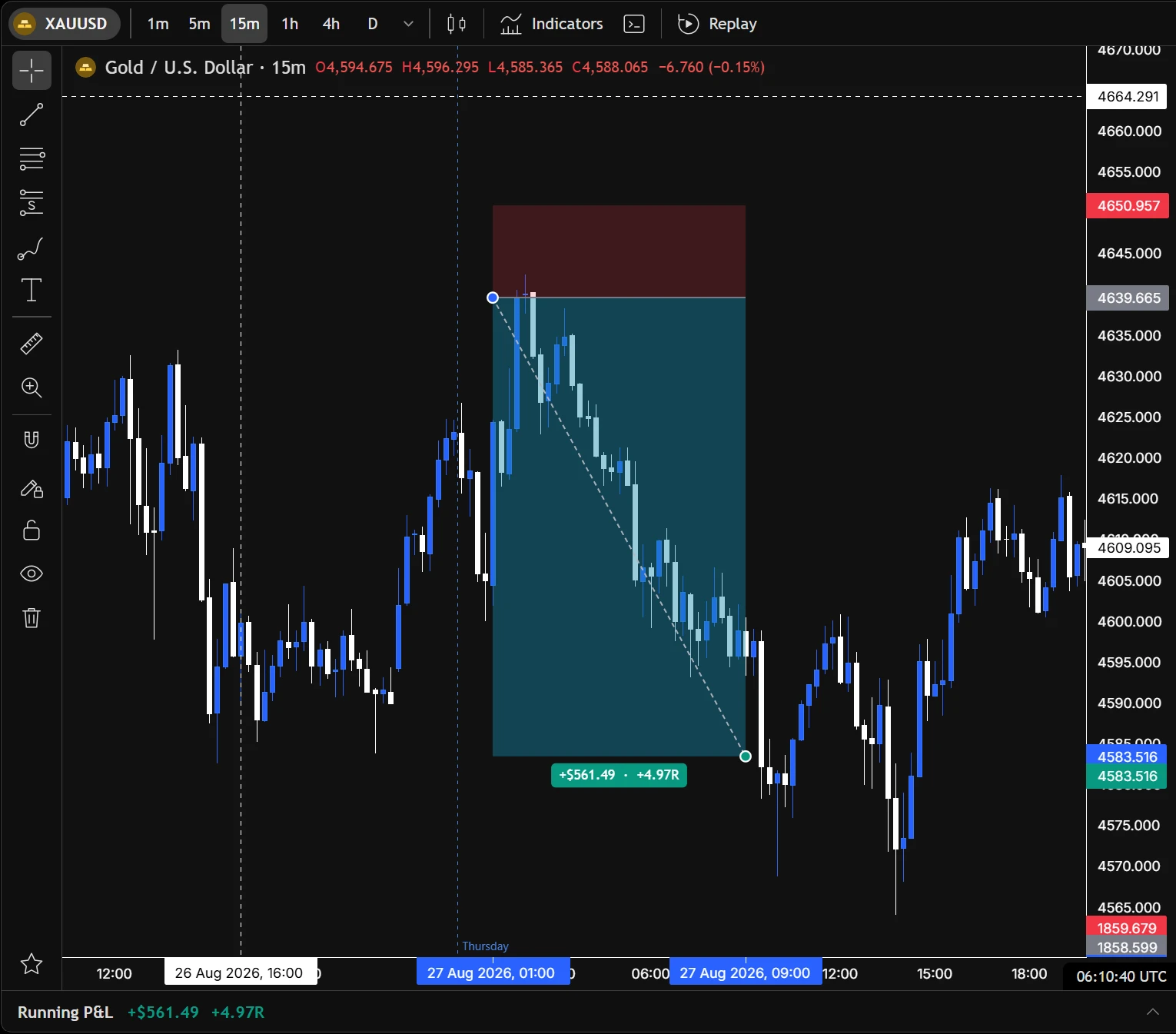Remove drawings with the trash icon
This screenshot has width=1176, height=1034.
32,617
